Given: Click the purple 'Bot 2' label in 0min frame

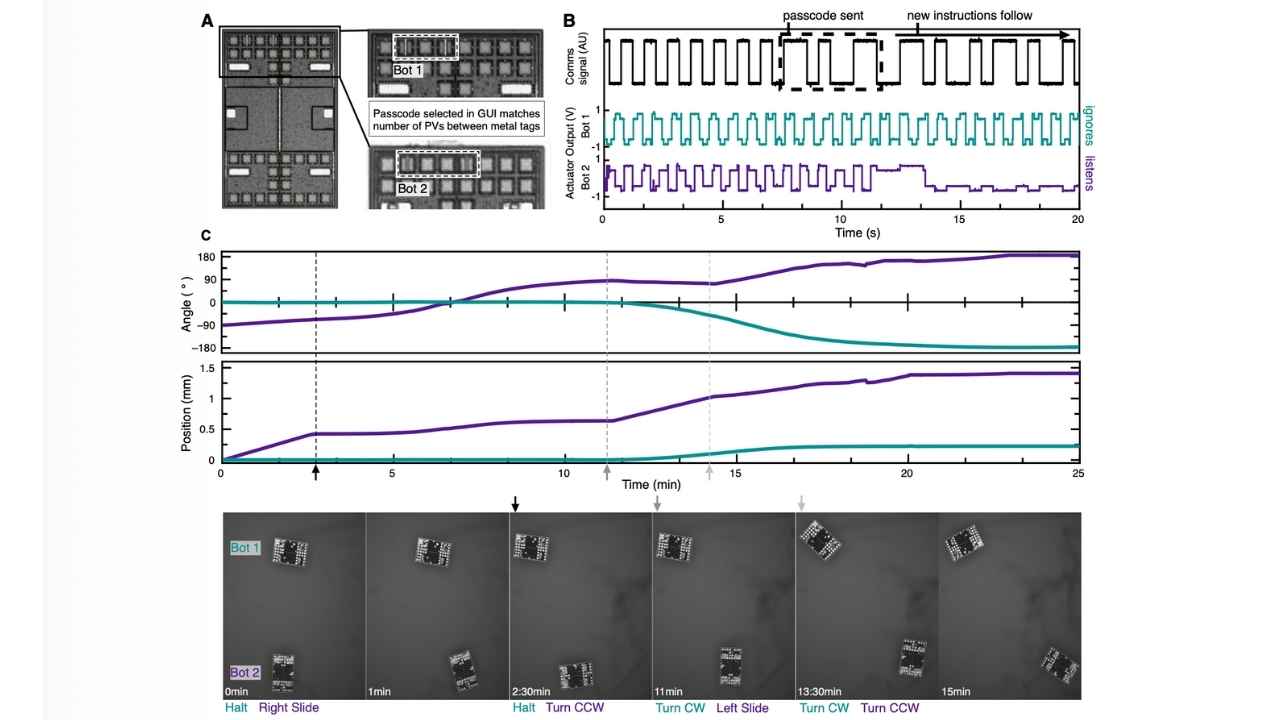Looking at the screenshot, I should click(245, 673).
